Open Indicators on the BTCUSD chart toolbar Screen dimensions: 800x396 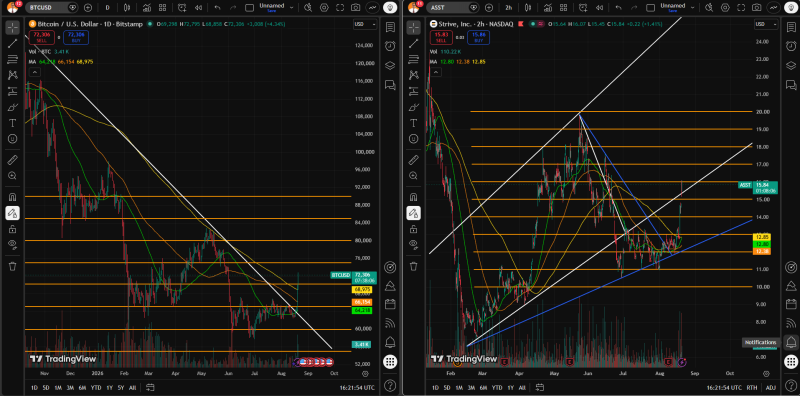(x=147, y=8)
